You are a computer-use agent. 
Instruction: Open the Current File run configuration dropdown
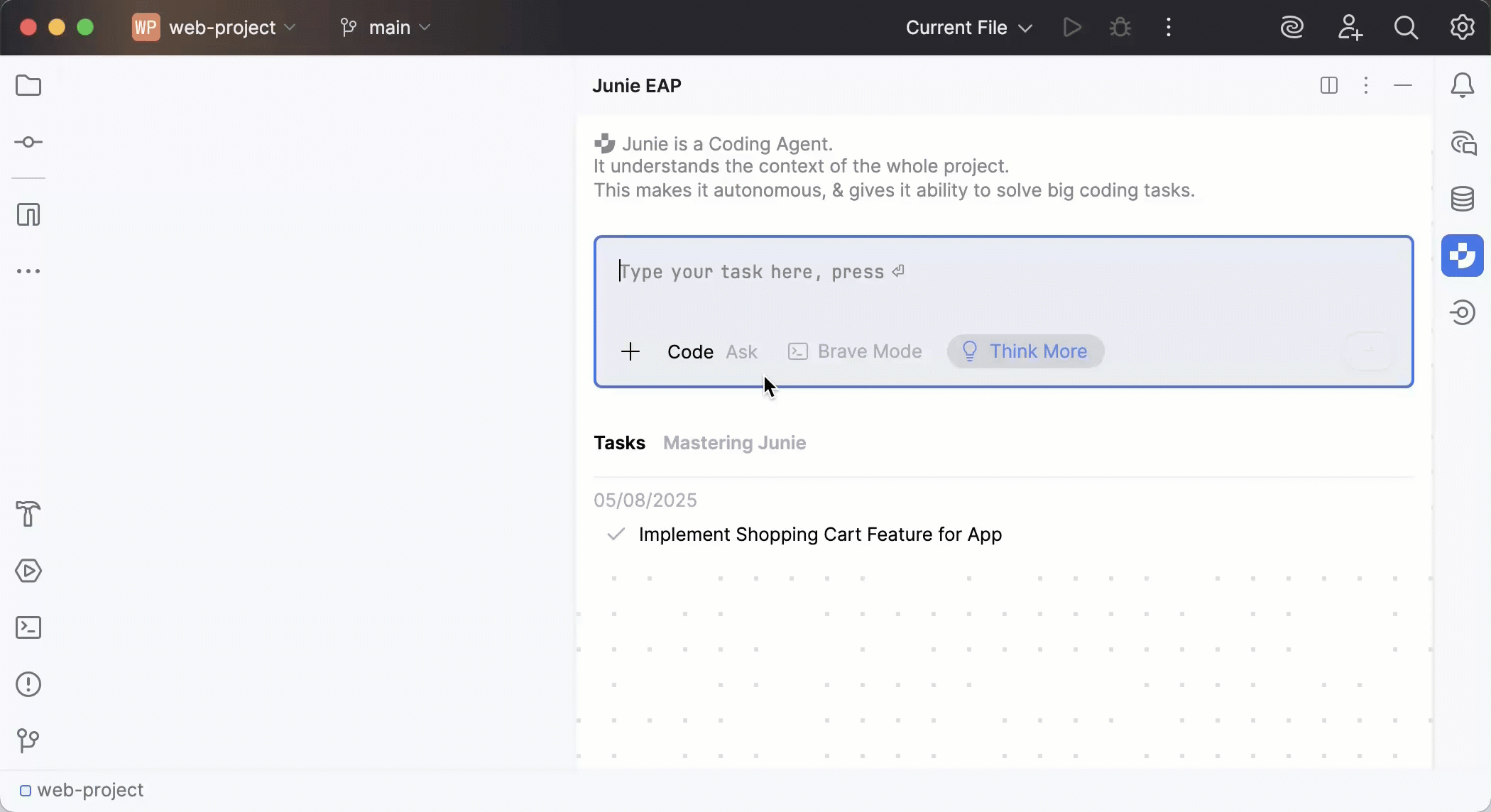968,27
